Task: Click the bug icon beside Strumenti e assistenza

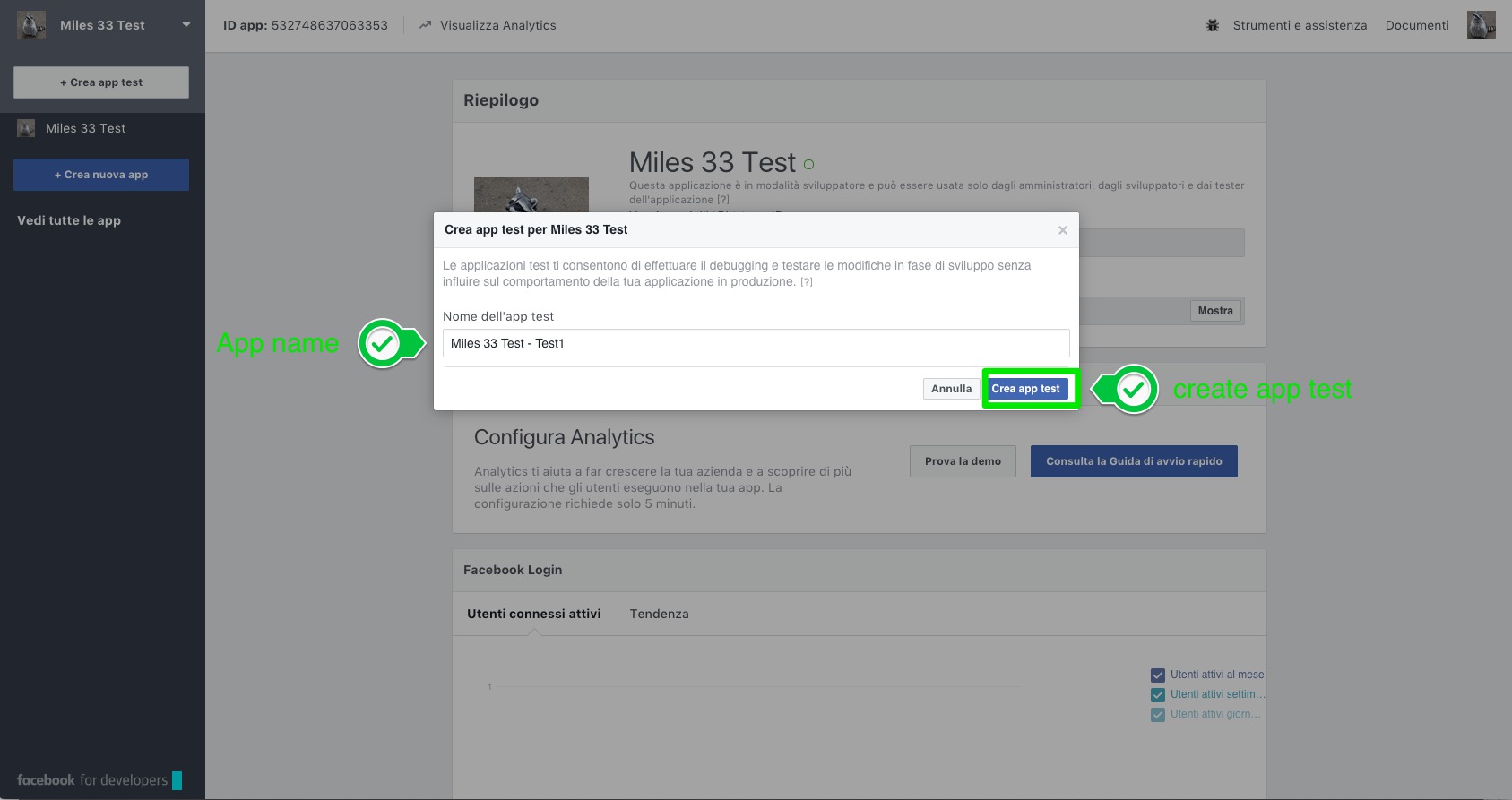Action: pyautogui.click(x=1213, y=25)
